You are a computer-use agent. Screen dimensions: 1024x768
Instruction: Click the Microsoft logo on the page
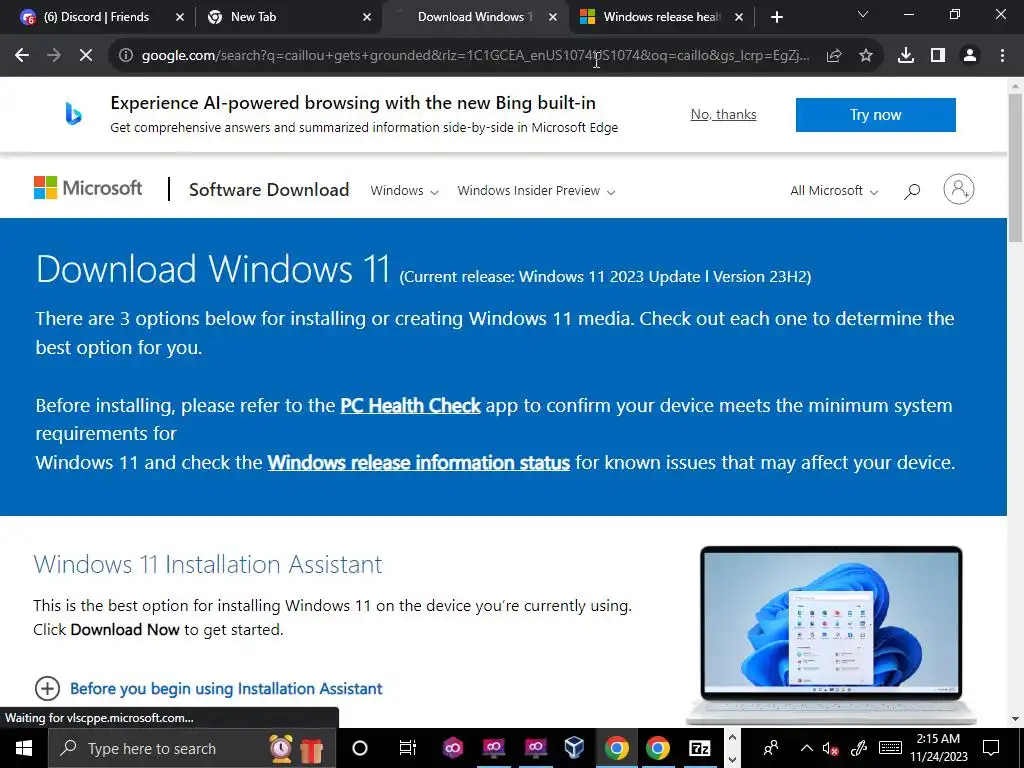click(88, 188)
